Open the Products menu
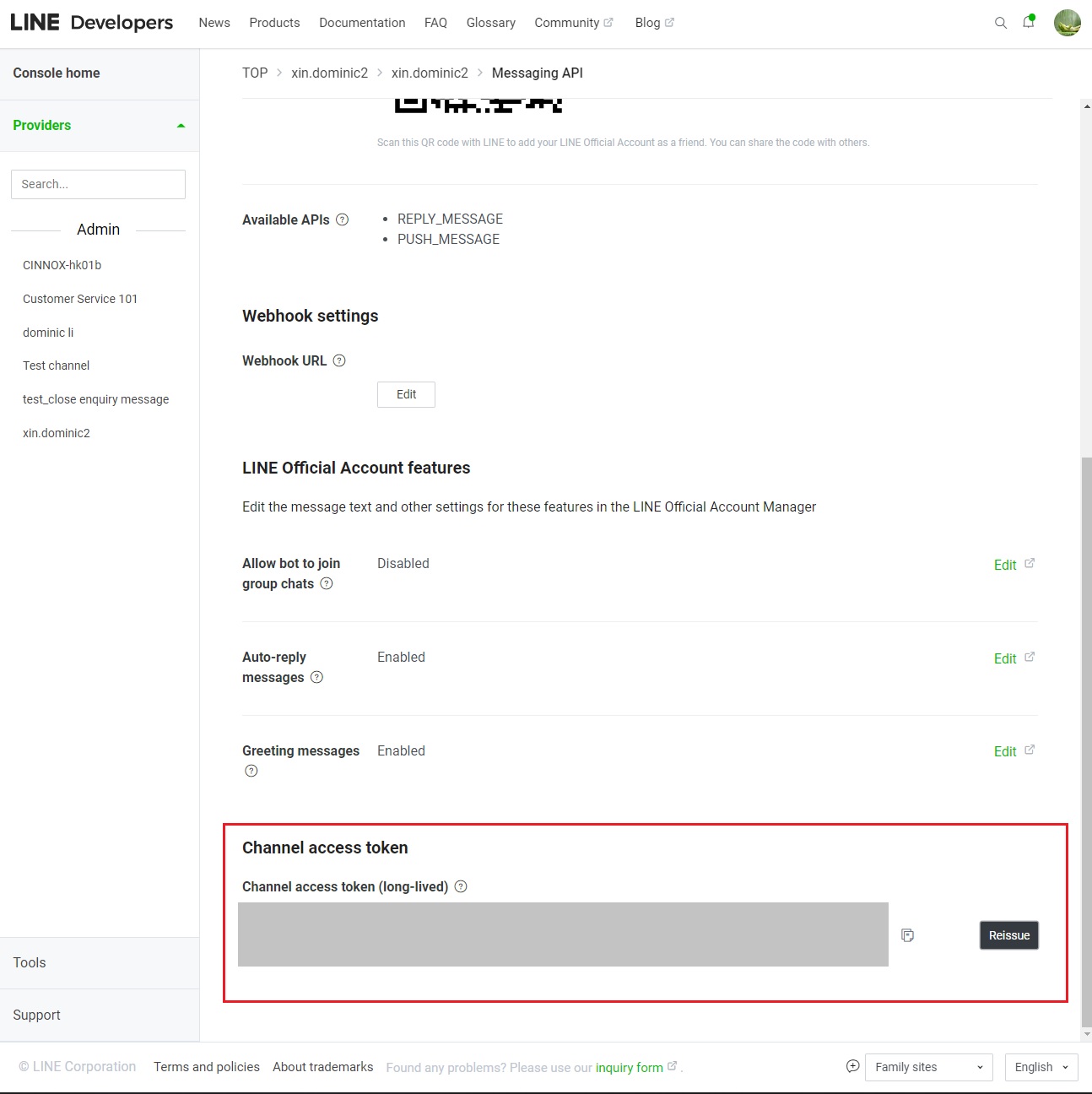The height and width of the screenshot is (1094, 1092). click(x=274, y=23)
